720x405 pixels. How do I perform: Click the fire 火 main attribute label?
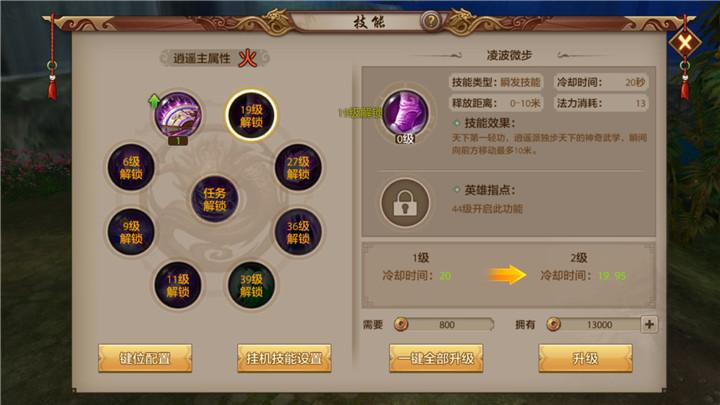pyautogui.click(x=248, y=58)
